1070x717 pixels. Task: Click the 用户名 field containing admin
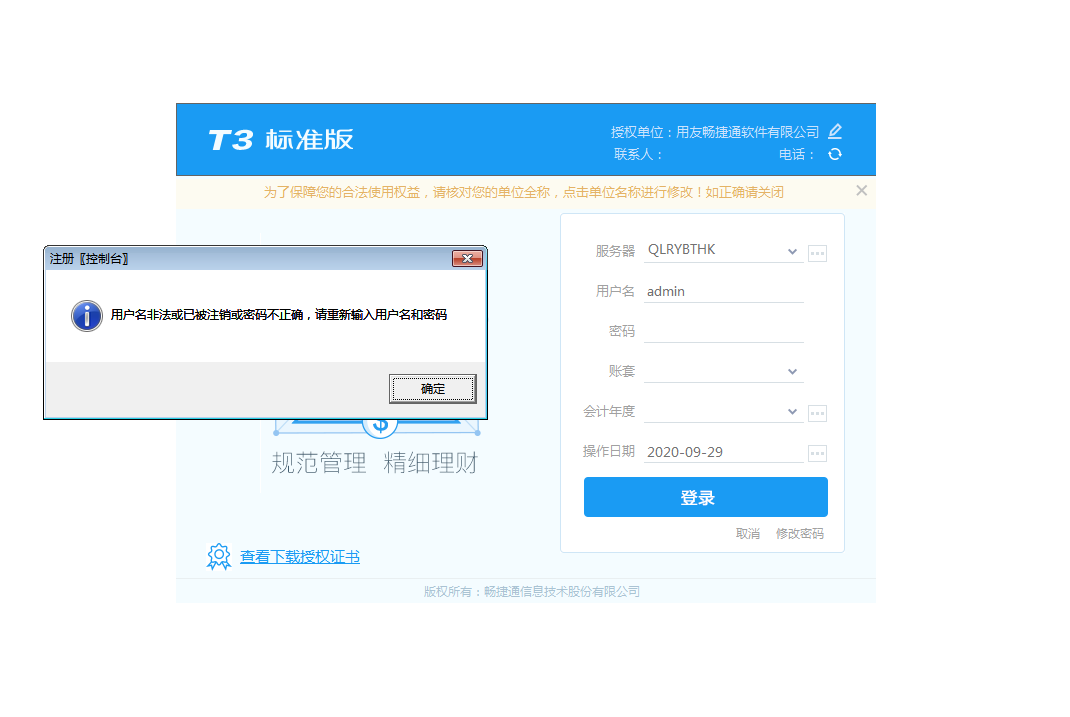pos(723,291)
